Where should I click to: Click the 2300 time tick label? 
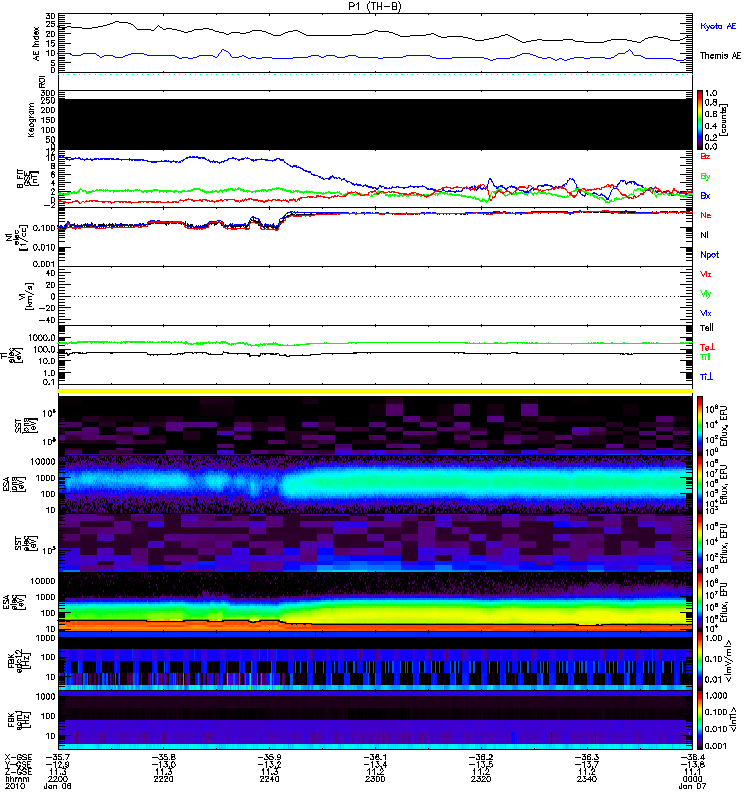tap(375, 779)
